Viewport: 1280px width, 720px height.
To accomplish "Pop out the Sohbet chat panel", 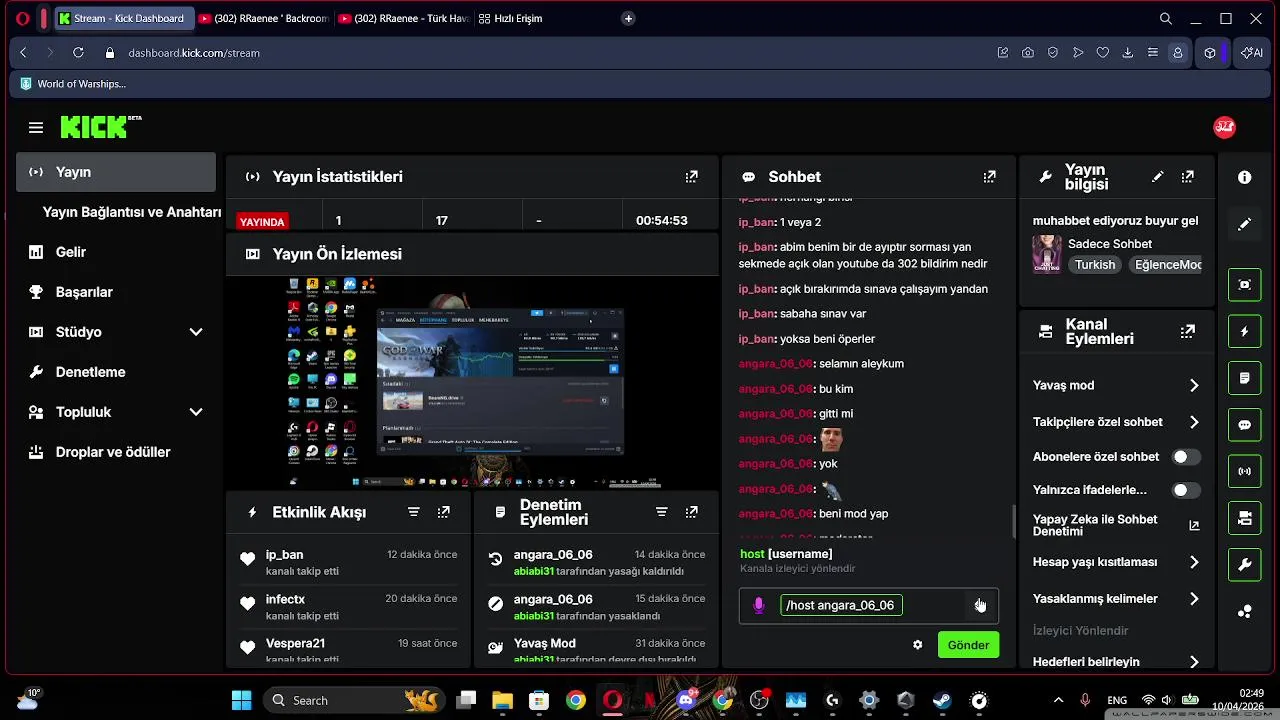I will pos(989,177).
